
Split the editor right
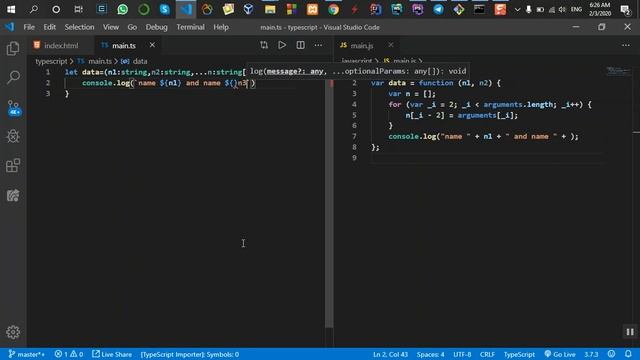(x=300, y=45)
